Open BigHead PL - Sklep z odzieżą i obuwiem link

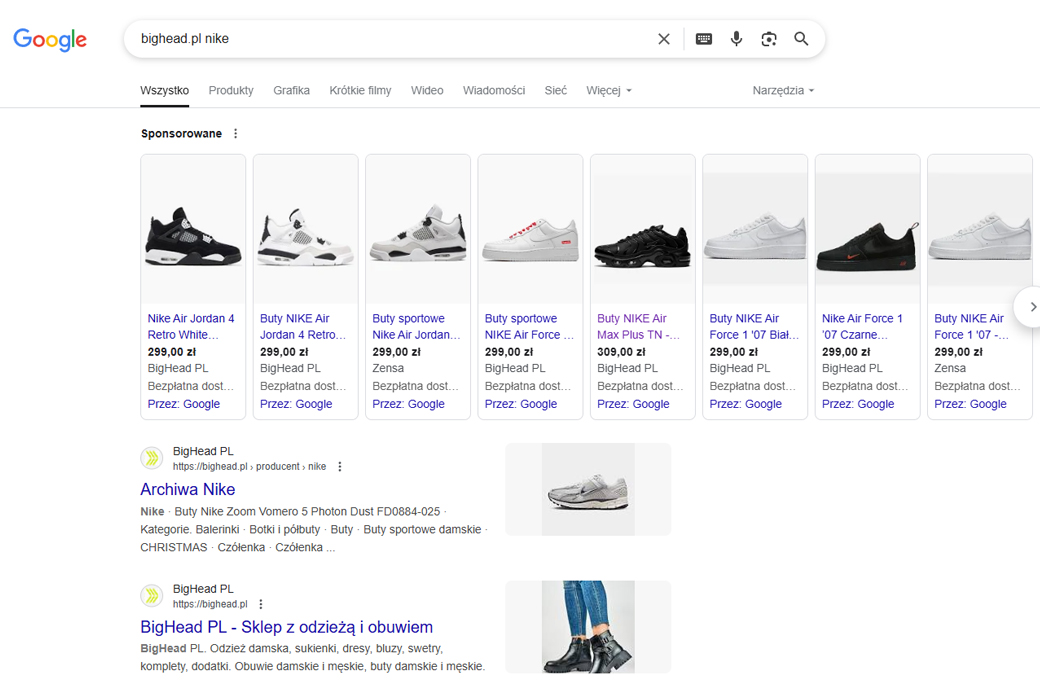coord(287,627)
